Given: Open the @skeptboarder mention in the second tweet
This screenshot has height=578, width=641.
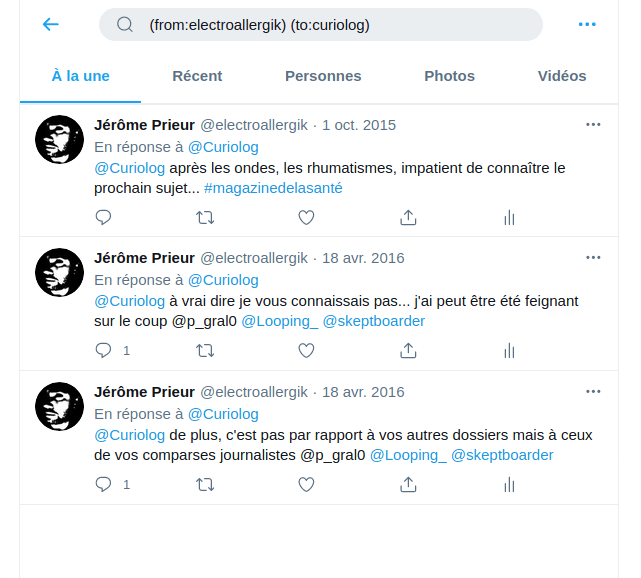Looking at the screenshot, I should pyautogui.click(x=374, y=321).
